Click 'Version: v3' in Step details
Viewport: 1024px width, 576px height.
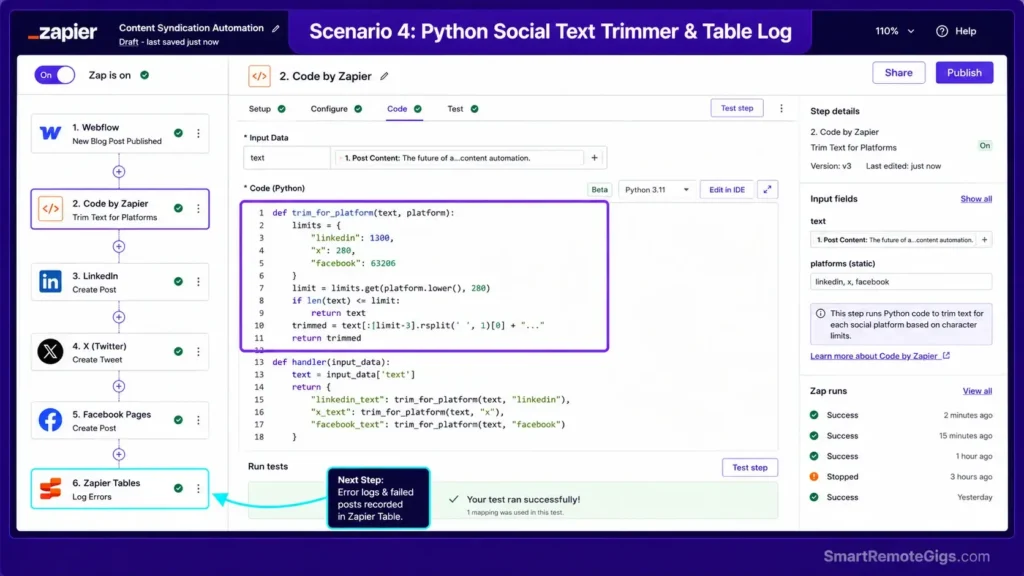coord(831,167)
